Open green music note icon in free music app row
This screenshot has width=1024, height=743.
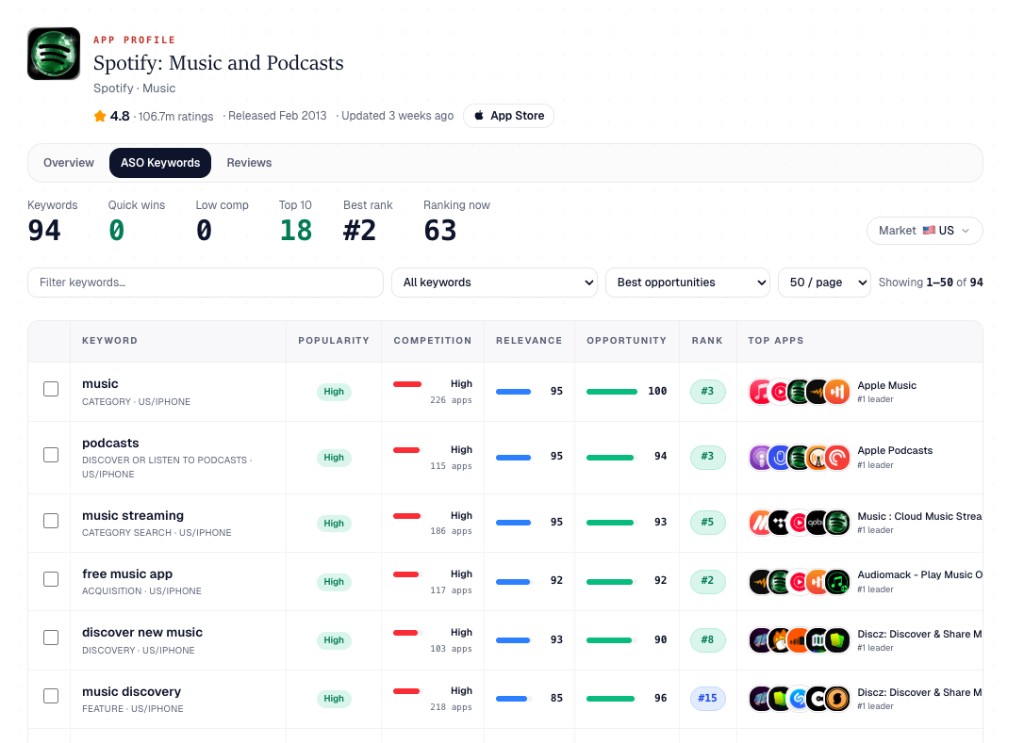tap(837, 582)
